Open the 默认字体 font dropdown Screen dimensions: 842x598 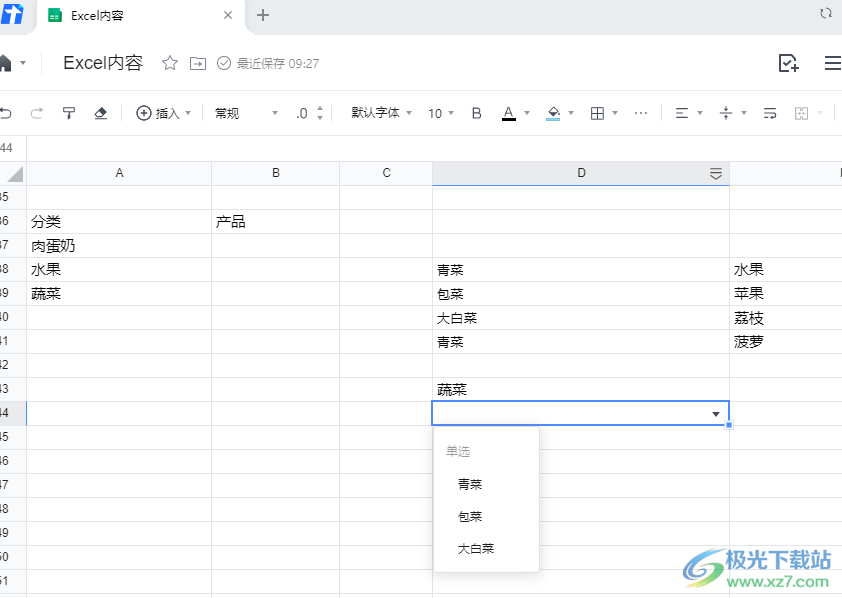[x=381, y=113]
